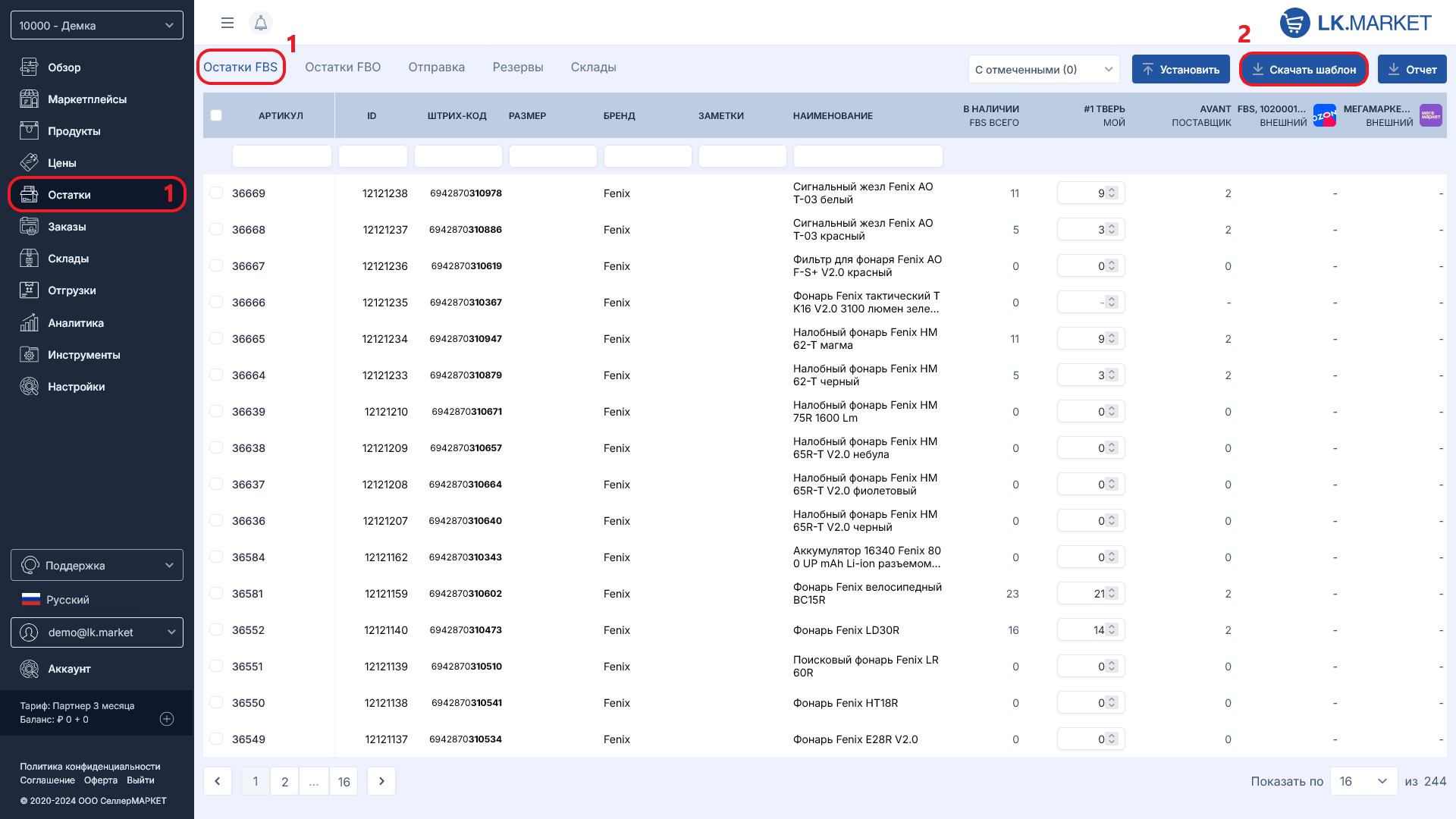Switch to the Остатки FBO tab
Screen dimensions: 1456x819
343,67
